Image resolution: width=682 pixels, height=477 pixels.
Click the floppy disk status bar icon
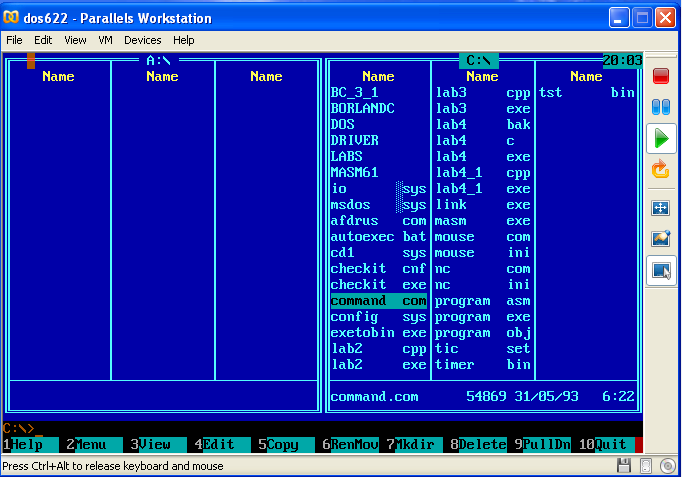click(x=624, y=465)
